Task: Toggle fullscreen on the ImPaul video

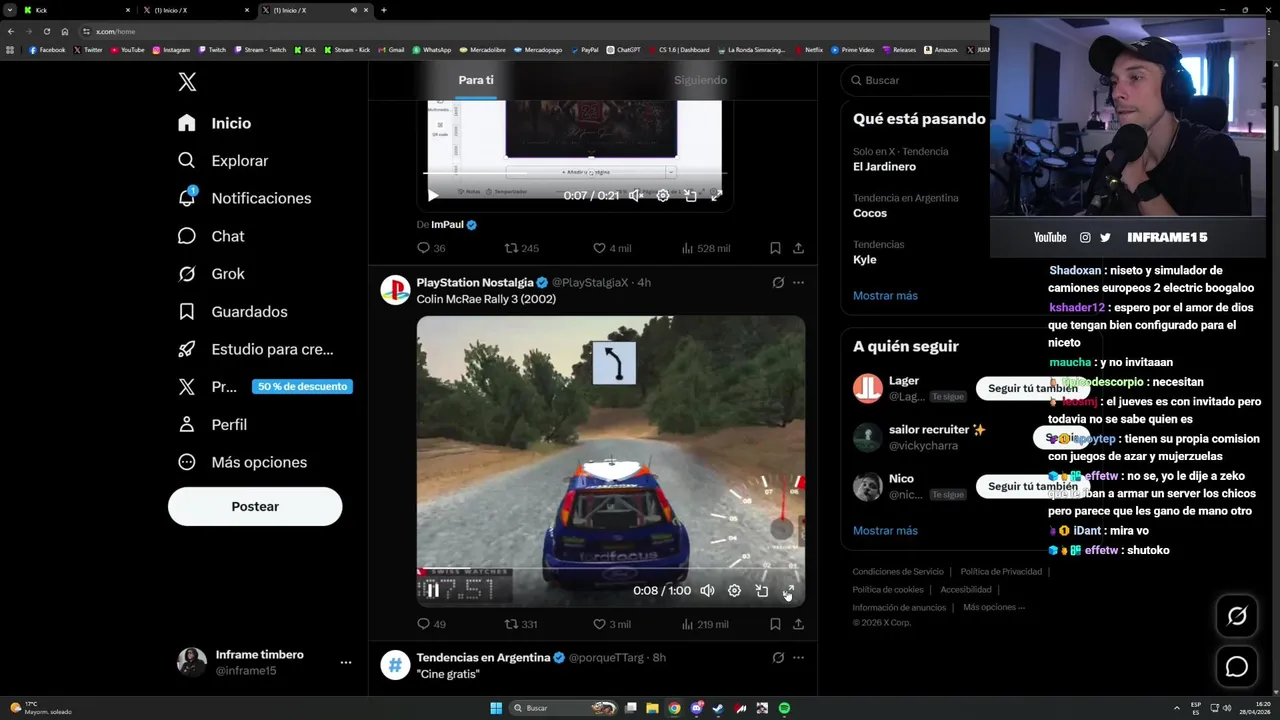Action: pos(716,196)
